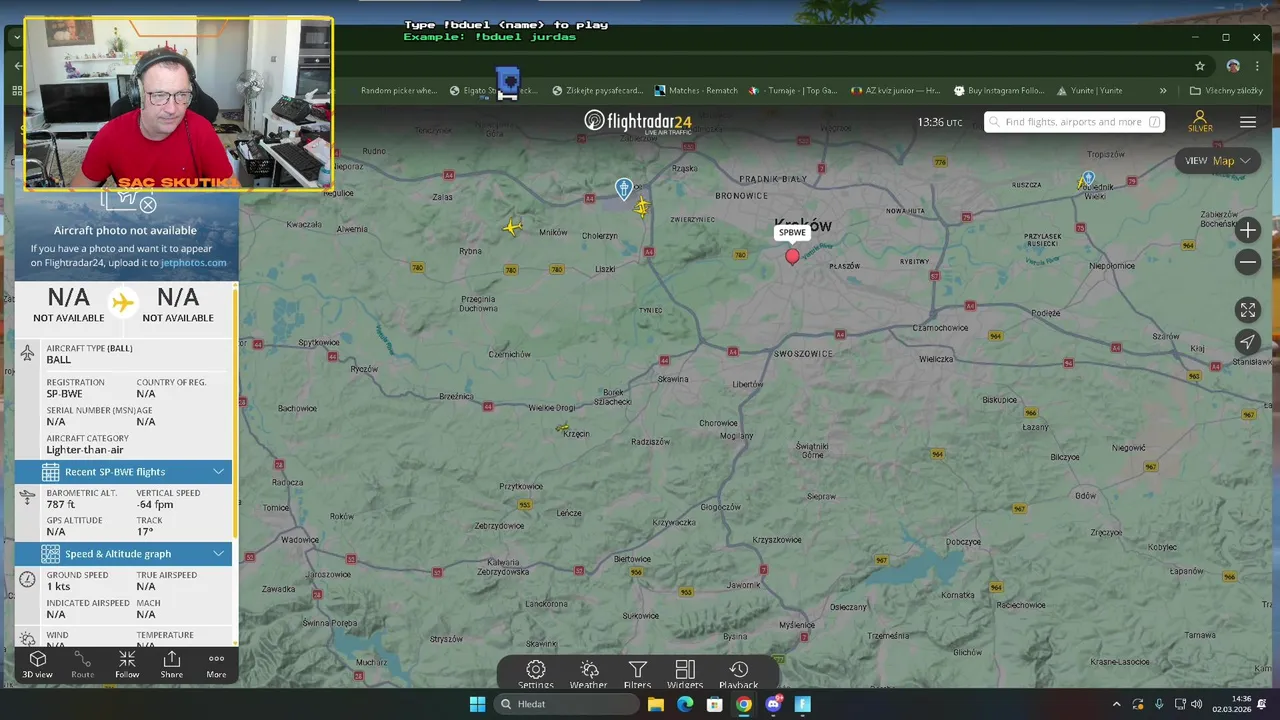Click the 787 ft barometric altitude value

click(60, 504)
